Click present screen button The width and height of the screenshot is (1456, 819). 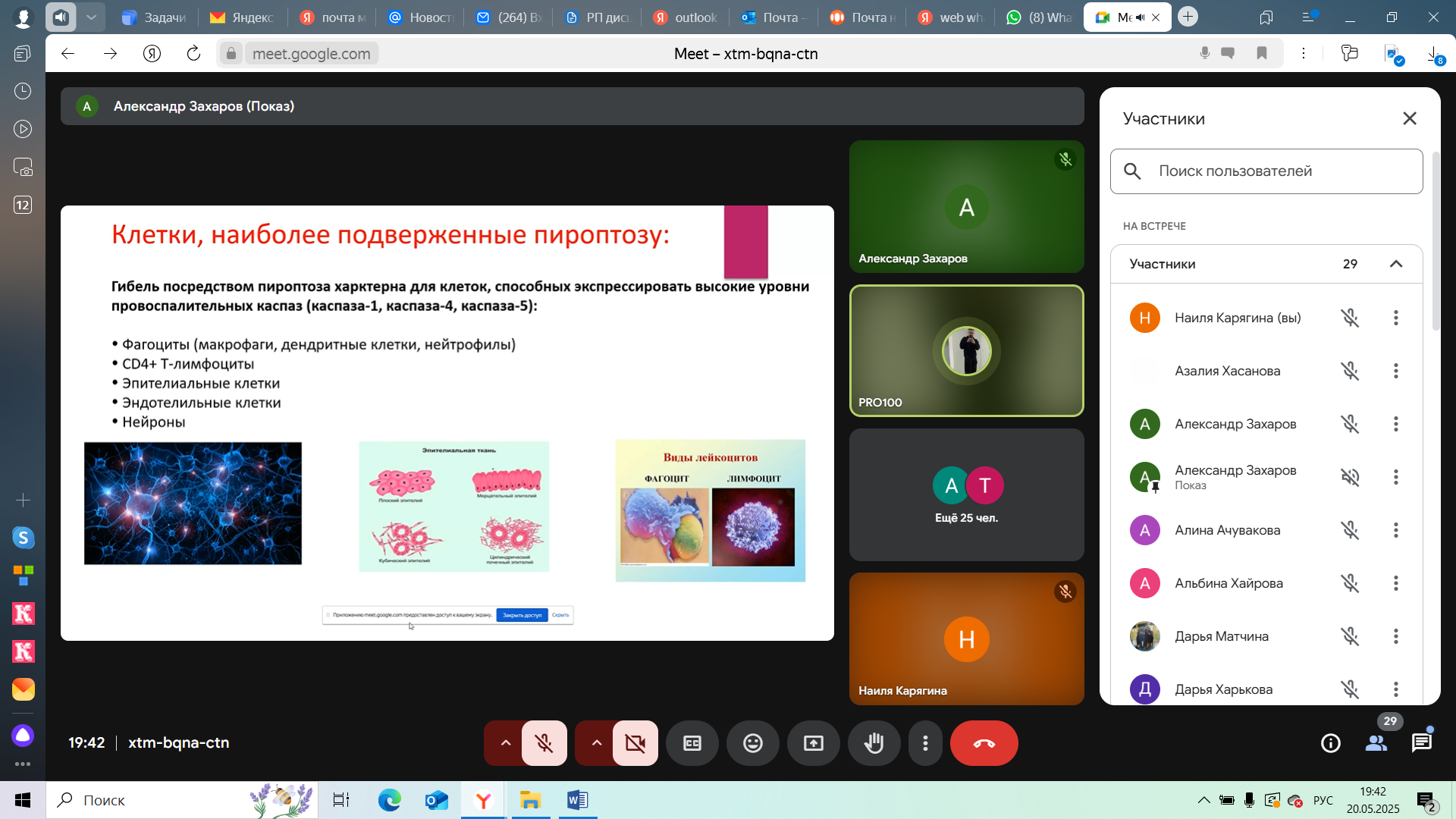(813, 743)
